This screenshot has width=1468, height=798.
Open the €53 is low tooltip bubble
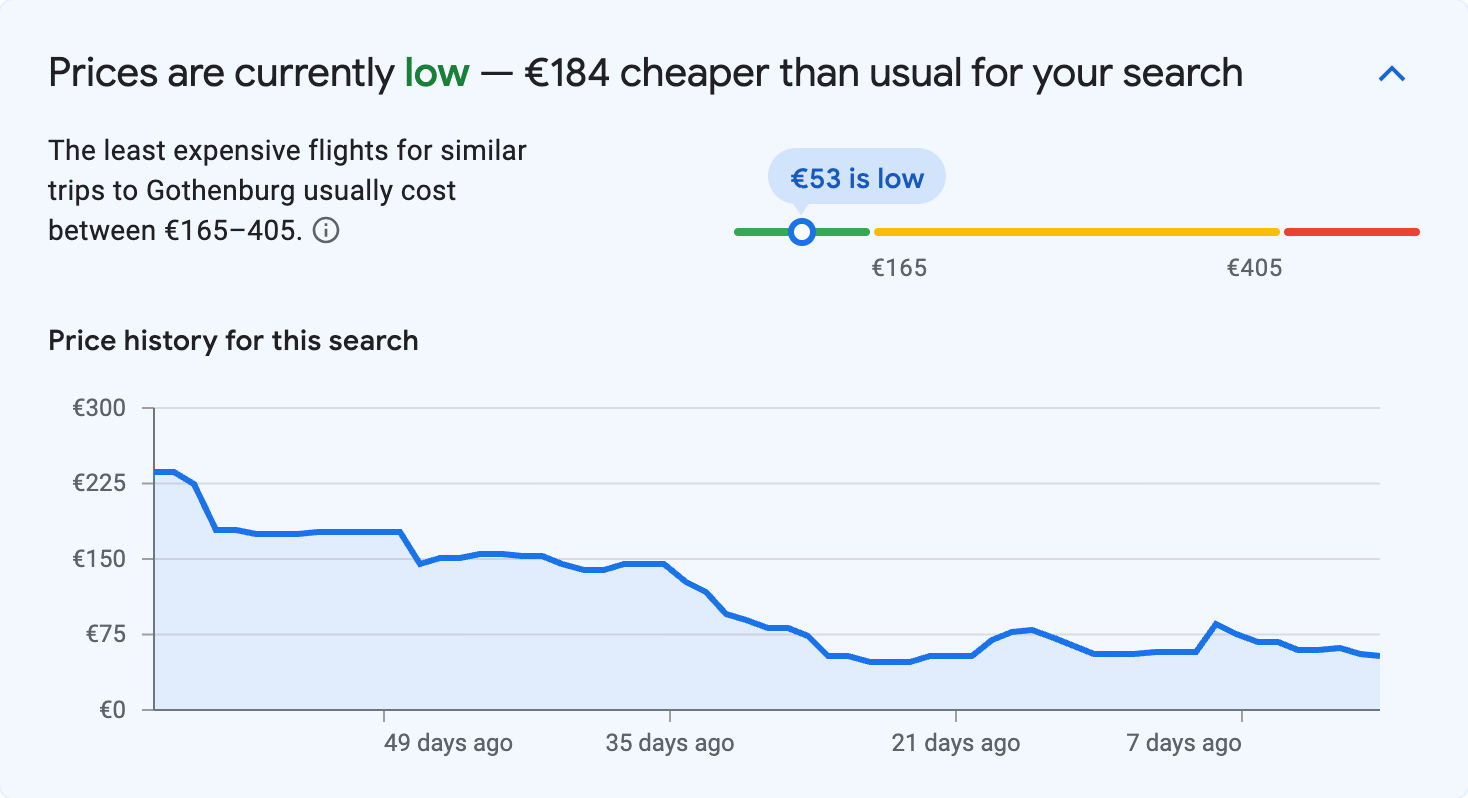pos(856,176)
